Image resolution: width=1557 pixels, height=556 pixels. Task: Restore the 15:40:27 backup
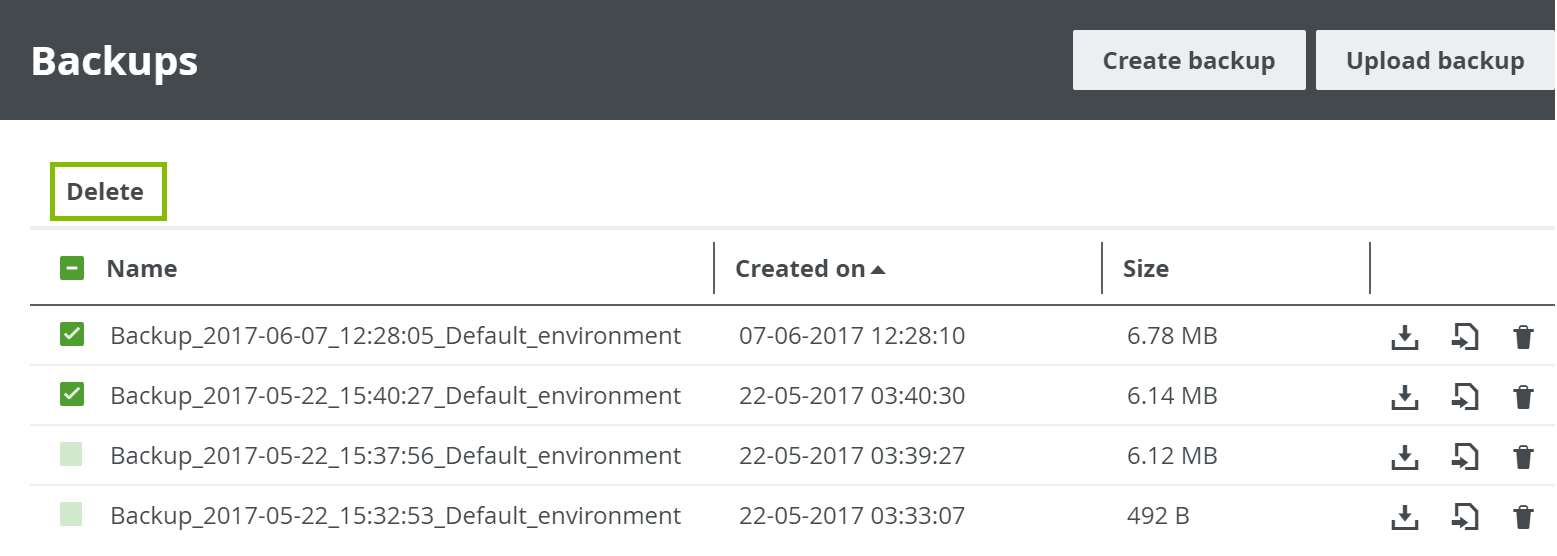pos(1465,398)
